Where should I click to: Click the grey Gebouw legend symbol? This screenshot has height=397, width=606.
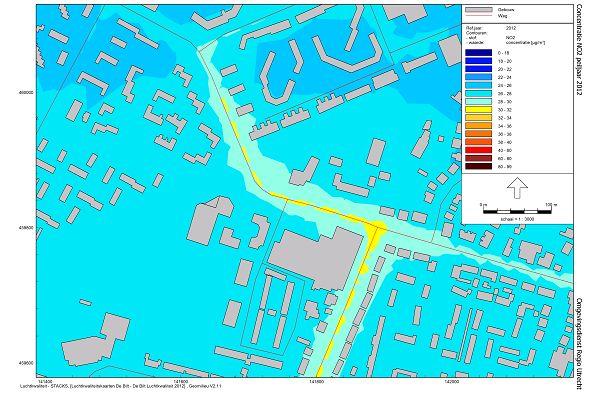[478, 10]
